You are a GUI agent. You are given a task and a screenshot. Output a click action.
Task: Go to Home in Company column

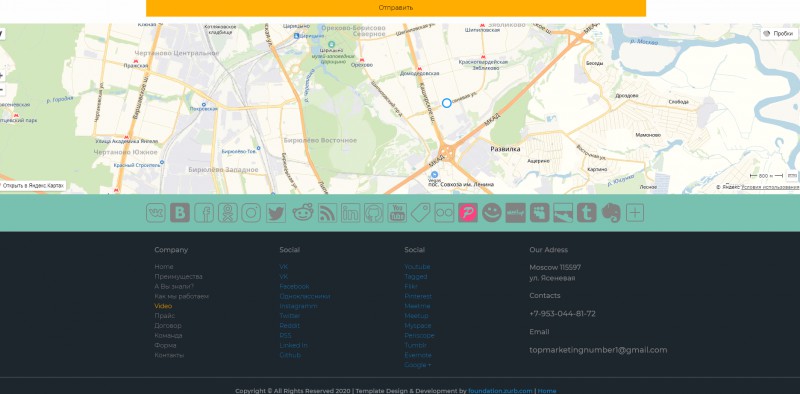point(164,267)
